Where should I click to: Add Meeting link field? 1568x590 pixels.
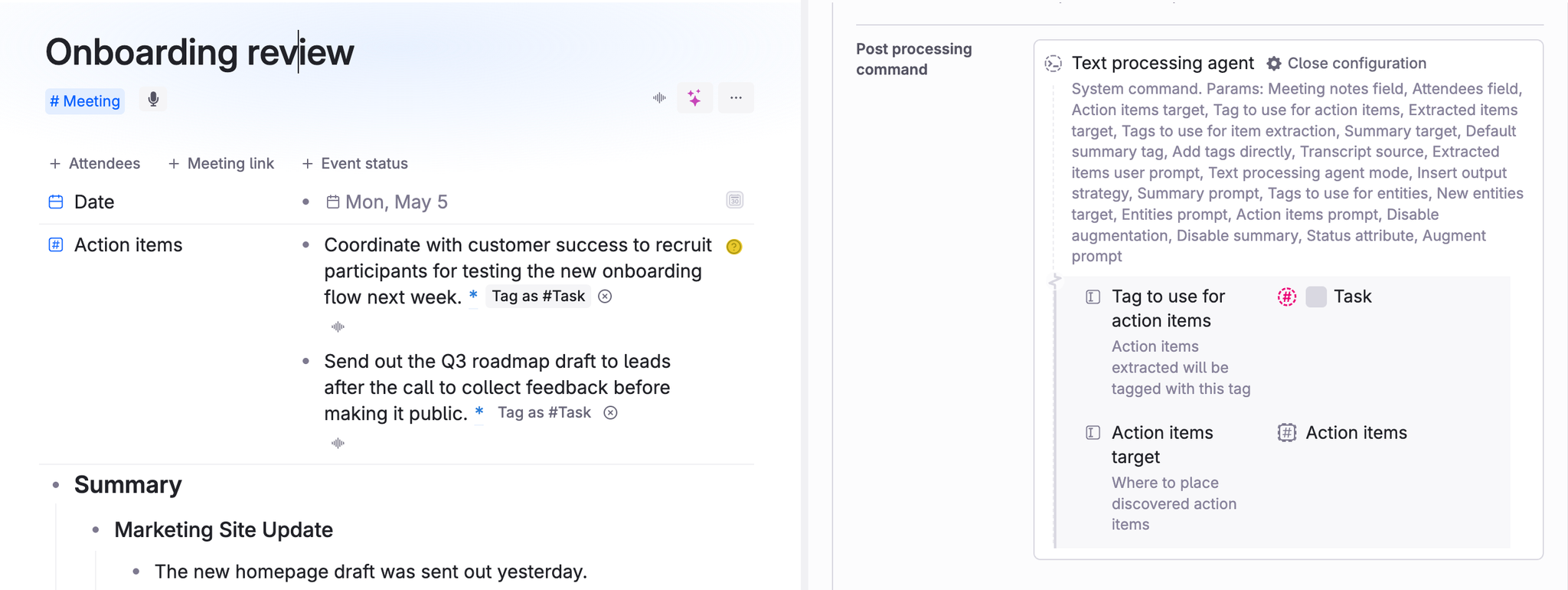[x=221, y=163]
